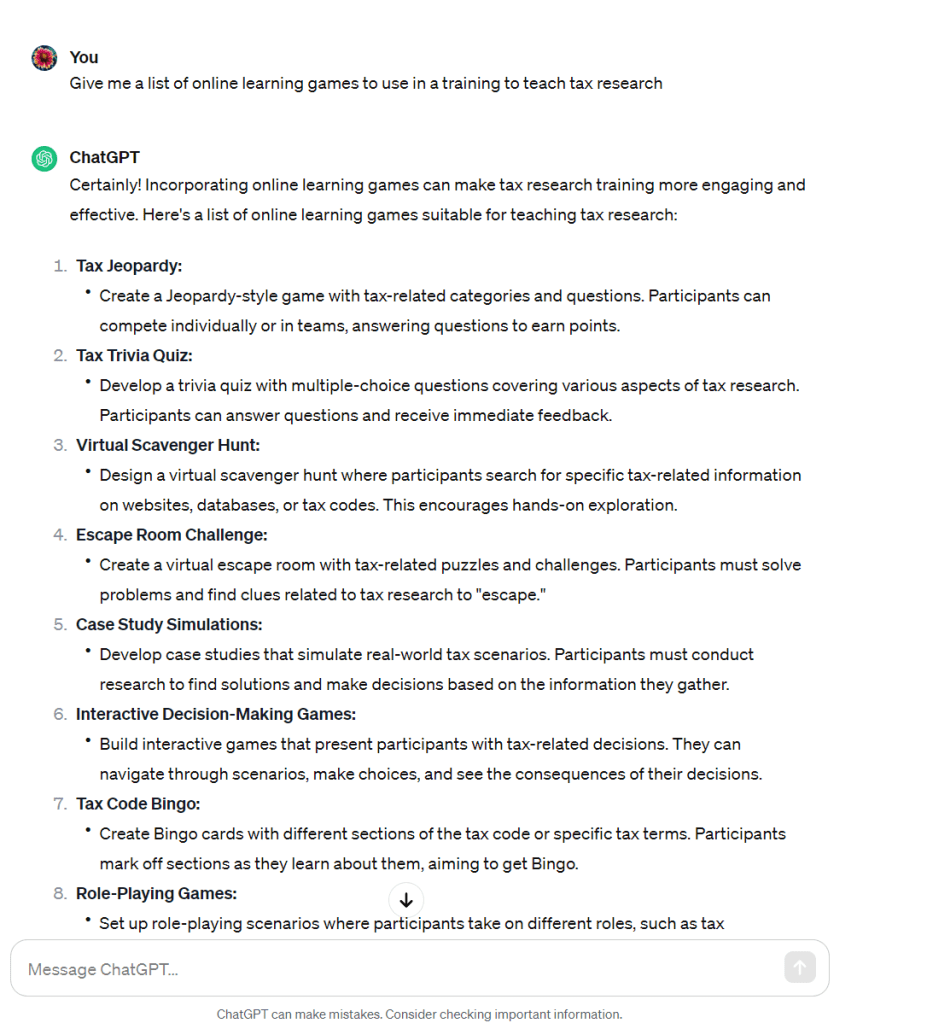Screen dimensions: 927x1023
Task: Click the "ChatGPT can make mistakes" disclaimer
Action: [x=419, y=1014]
